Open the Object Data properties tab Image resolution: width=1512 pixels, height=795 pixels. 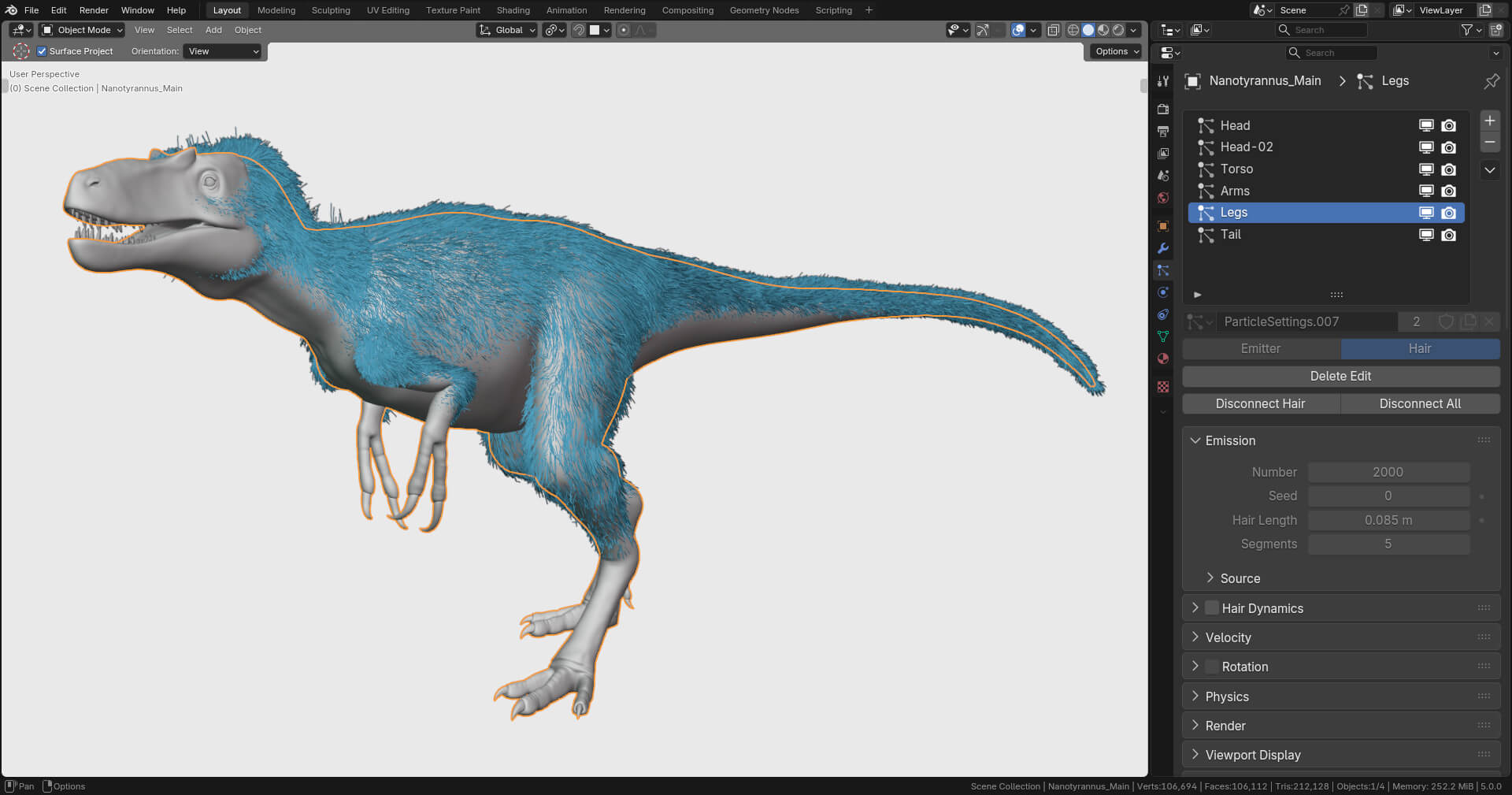pyautogui.click(x=1163, y=336)
